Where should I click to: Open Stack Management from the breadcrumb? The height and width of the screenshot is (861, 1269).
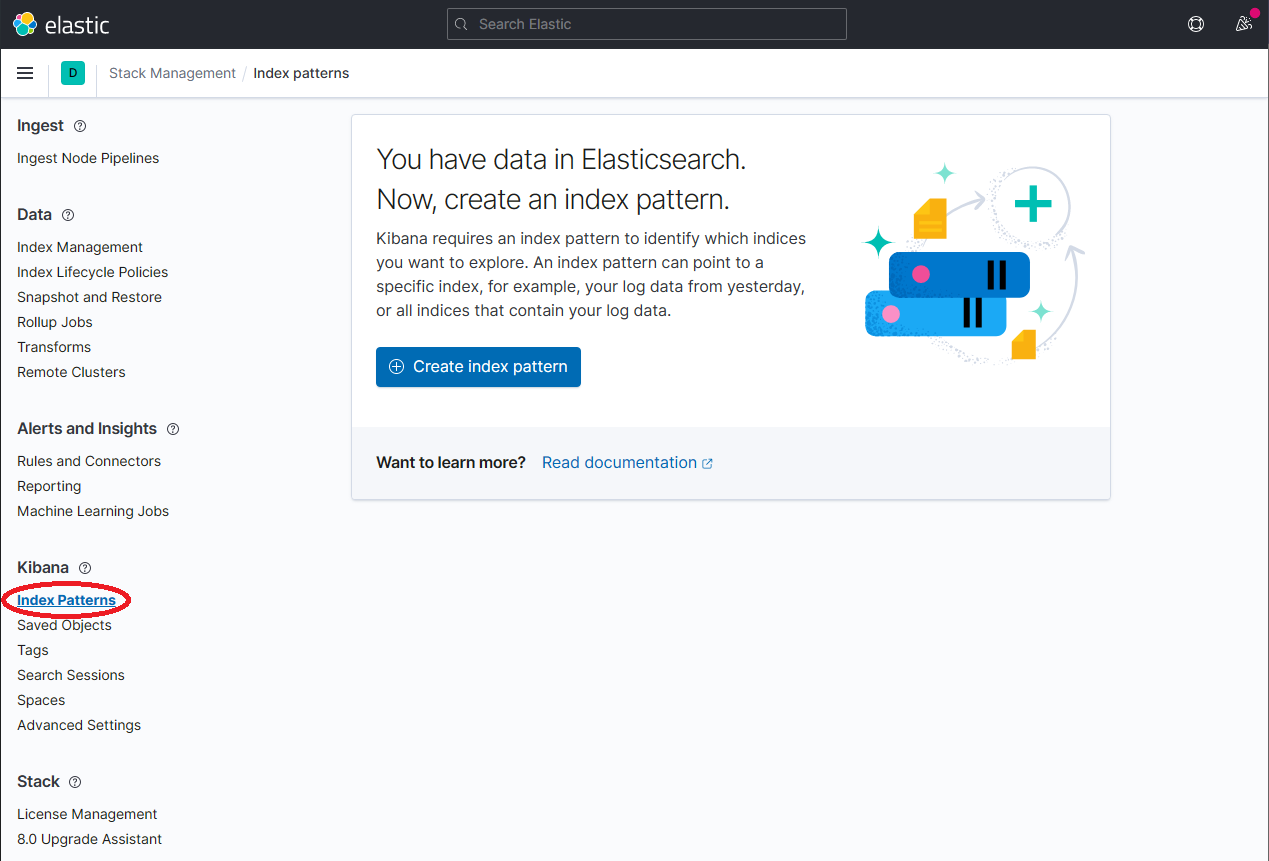172,72
